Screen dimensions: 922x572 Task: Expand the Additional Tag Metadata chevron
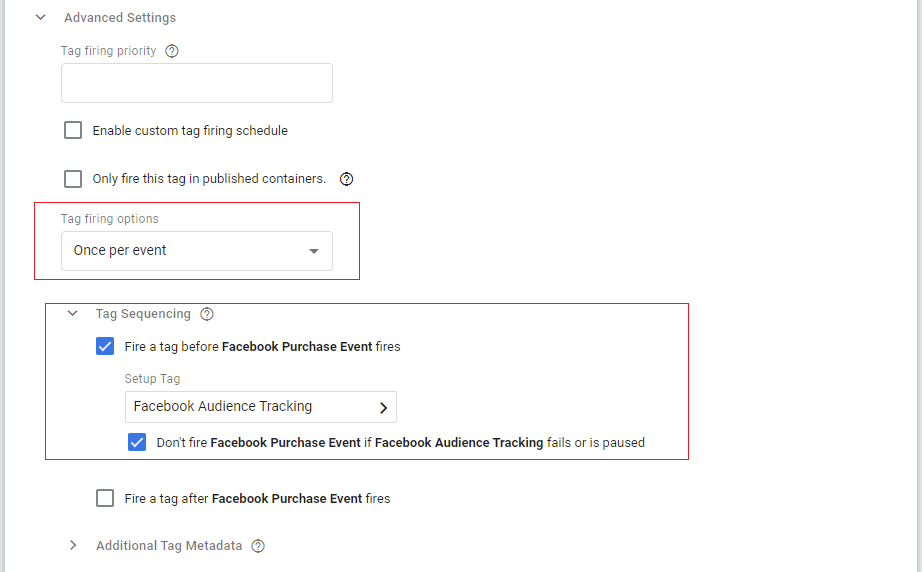click(x=73, y=546)
